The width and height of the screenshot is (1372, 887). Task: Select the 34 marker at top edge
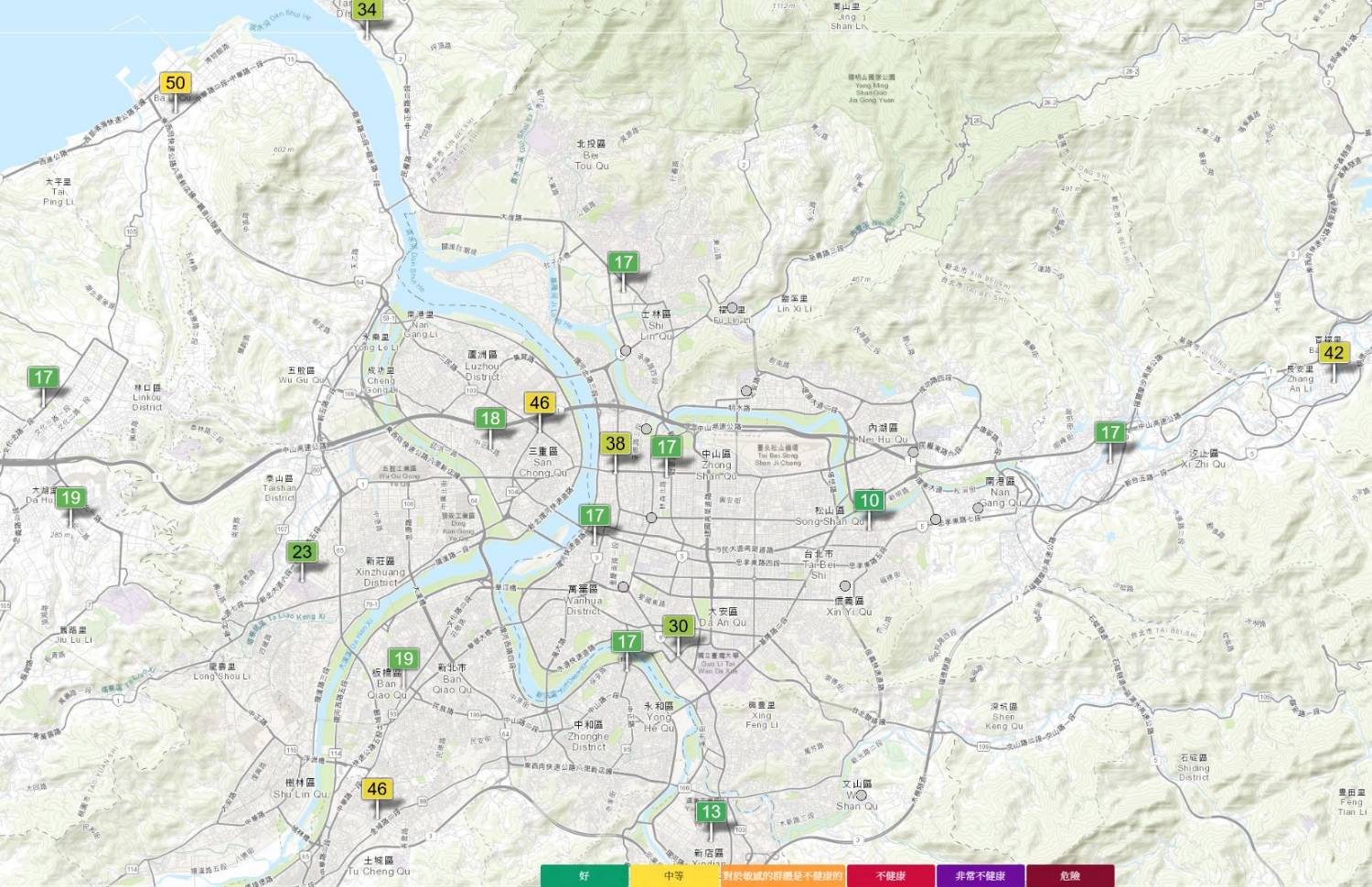366,10
